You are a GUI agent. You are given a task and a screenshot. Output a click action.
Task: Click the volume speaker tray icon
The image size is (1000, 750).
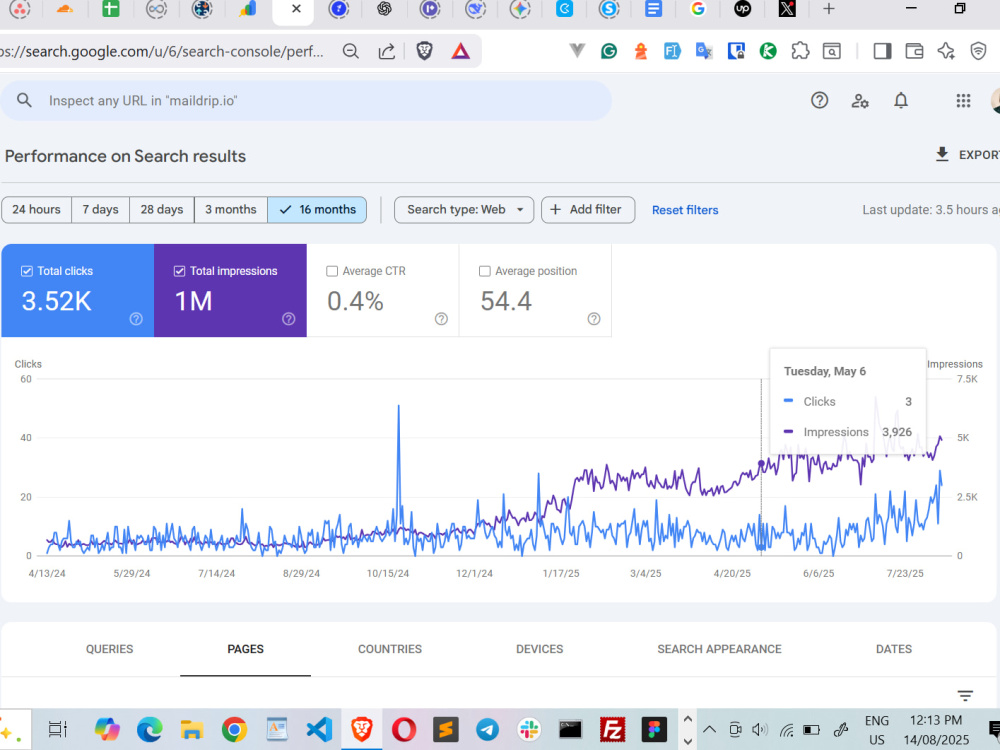(x=760, y=730)
